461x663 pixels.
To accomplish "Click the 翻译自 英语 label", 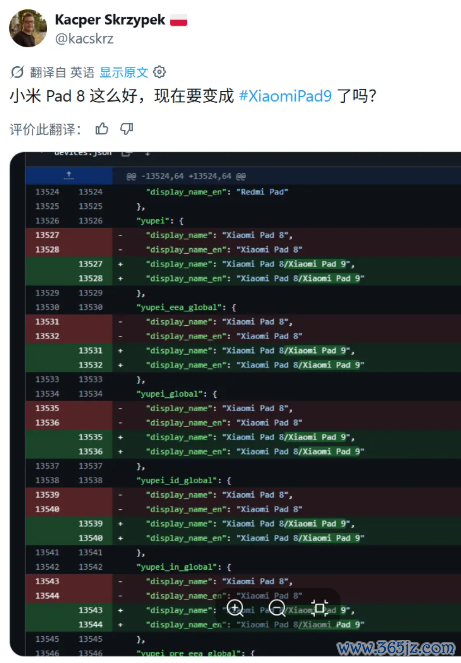I will coord(62,72).
